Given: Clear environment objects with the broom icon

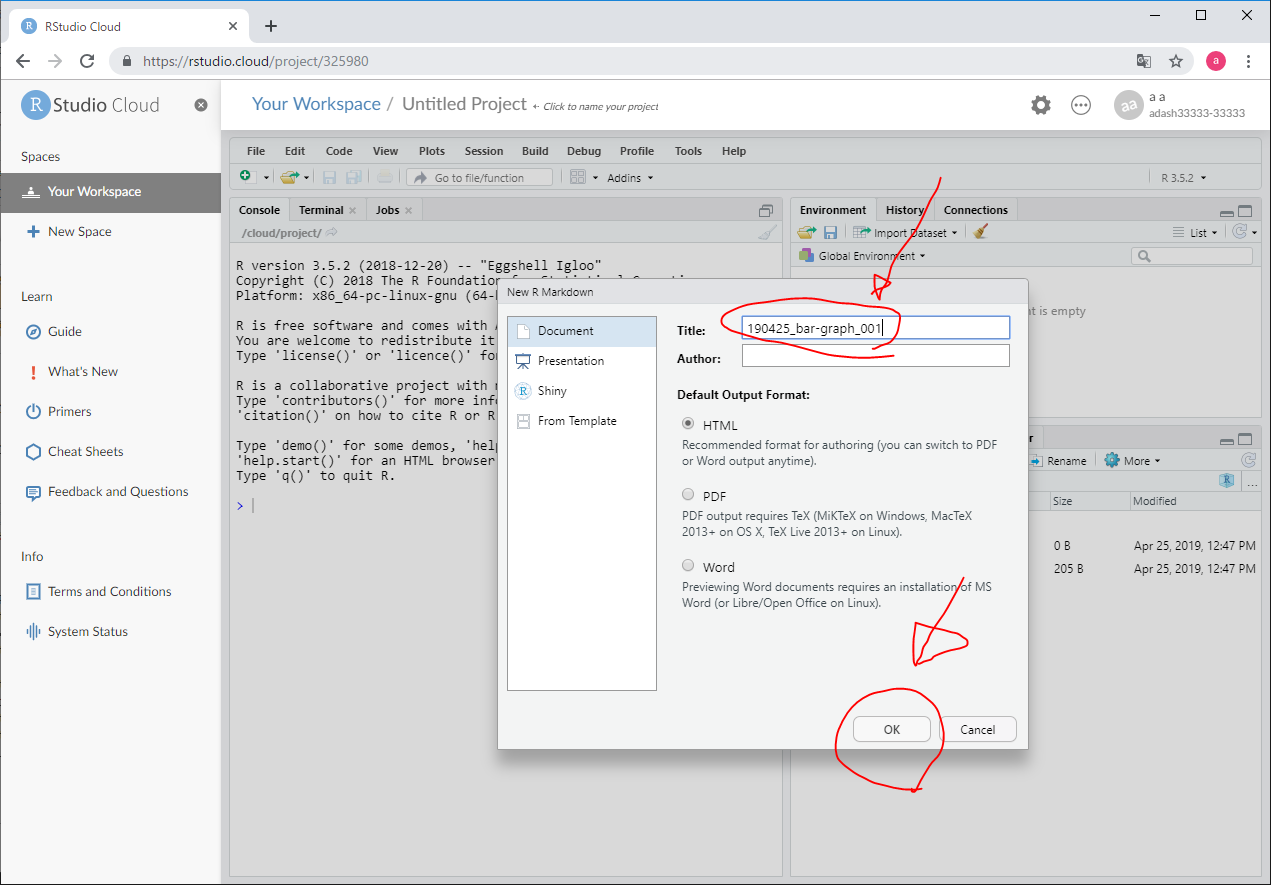Looking at the screenshot, I should 981,232.
